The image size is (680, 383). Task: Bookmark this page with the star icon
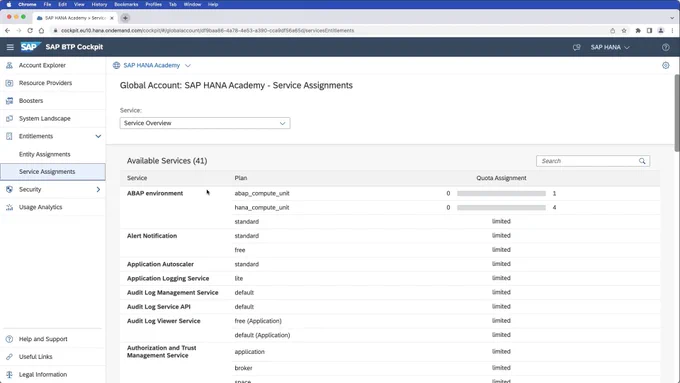[624, 30]
